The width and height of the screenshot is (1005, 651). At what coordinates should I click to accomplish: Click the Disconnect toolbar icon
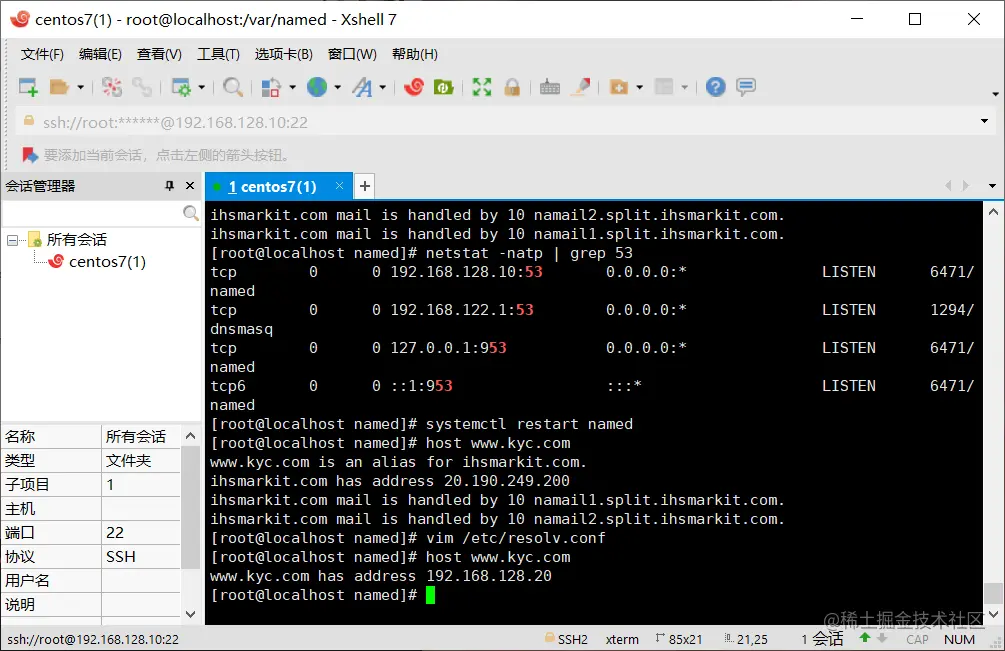click(x=112, y=87)
